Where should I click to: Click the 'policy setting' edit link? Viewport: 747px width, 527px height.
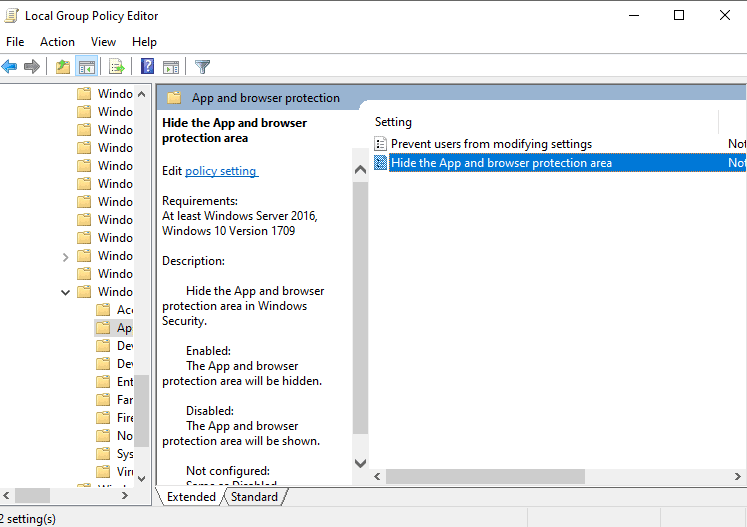point(222,171)
